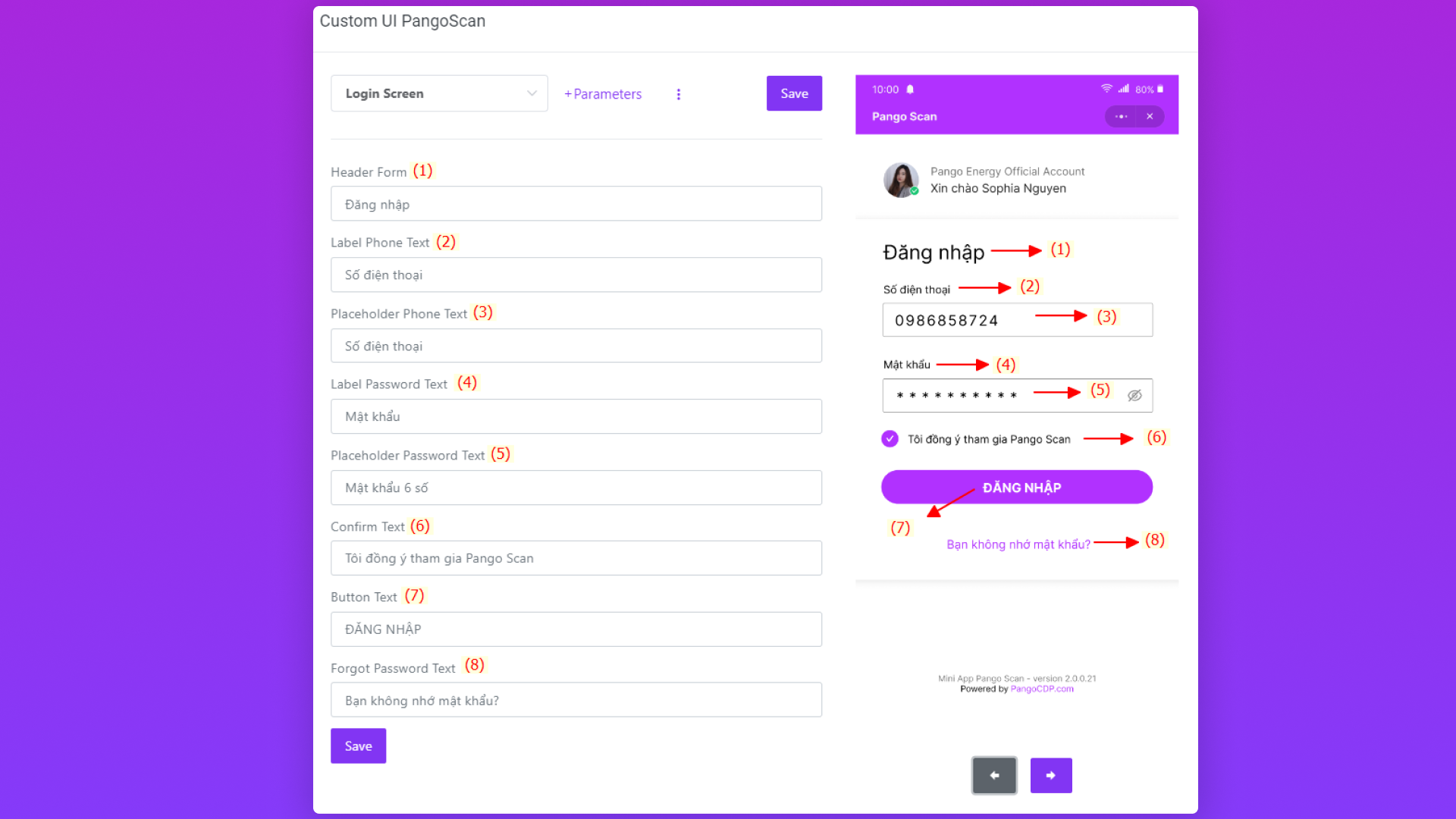1456x819 pixels.
Task: Click the PangoCDP.com link
Action: click(x=1041, y=689)
